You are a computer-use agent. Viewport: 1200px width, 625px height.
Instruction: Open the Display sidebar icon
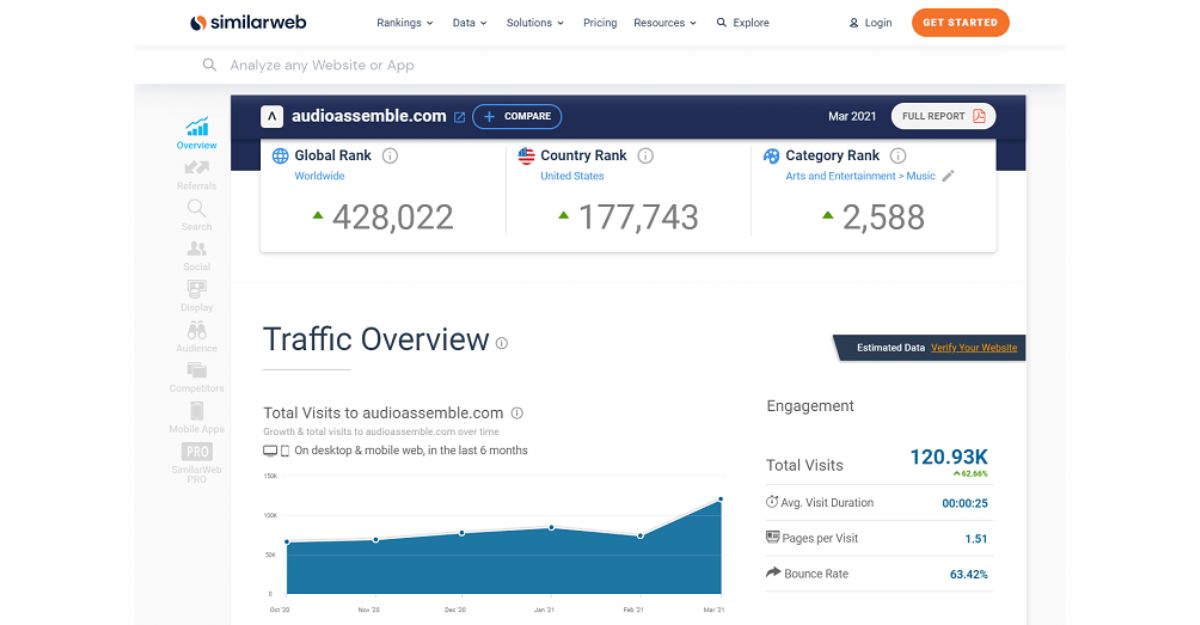(x=197, y=289)
